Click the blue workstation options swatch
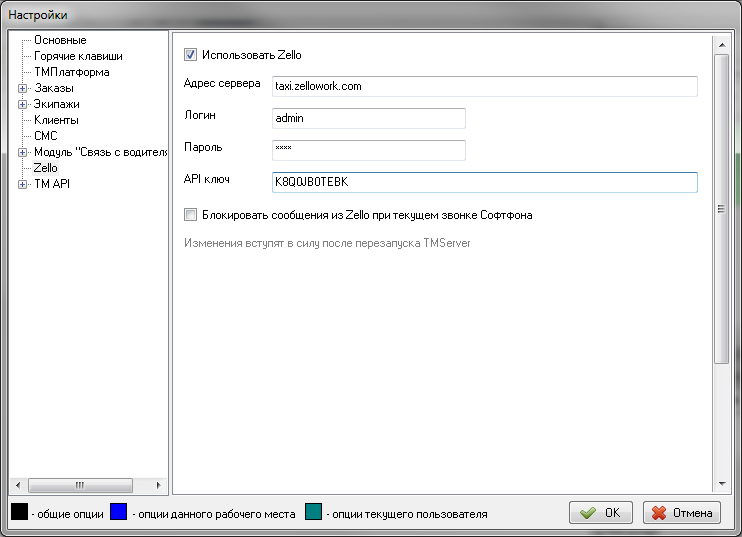 click(118, 513)
